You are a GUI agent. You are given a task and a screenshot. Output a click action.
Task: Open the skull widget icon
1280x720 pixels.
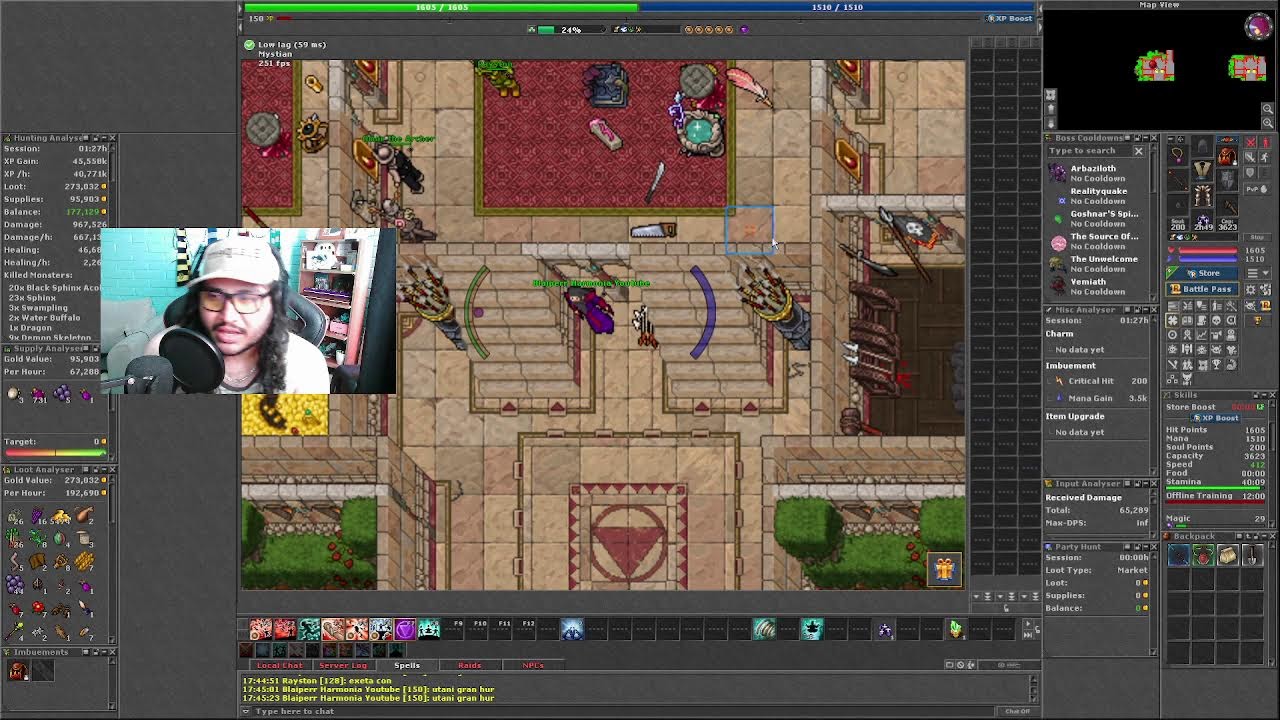pos(1216,320)
